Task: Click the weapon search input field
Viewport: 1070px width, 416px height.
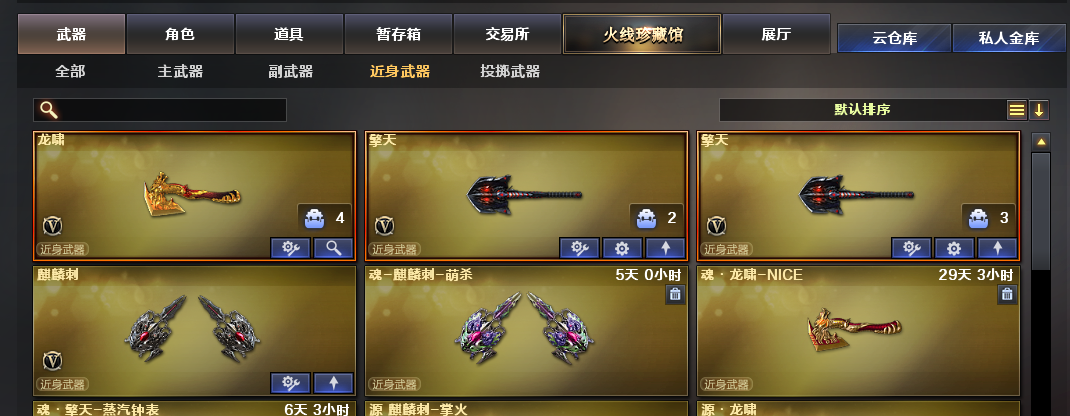Action: point(160,110)
